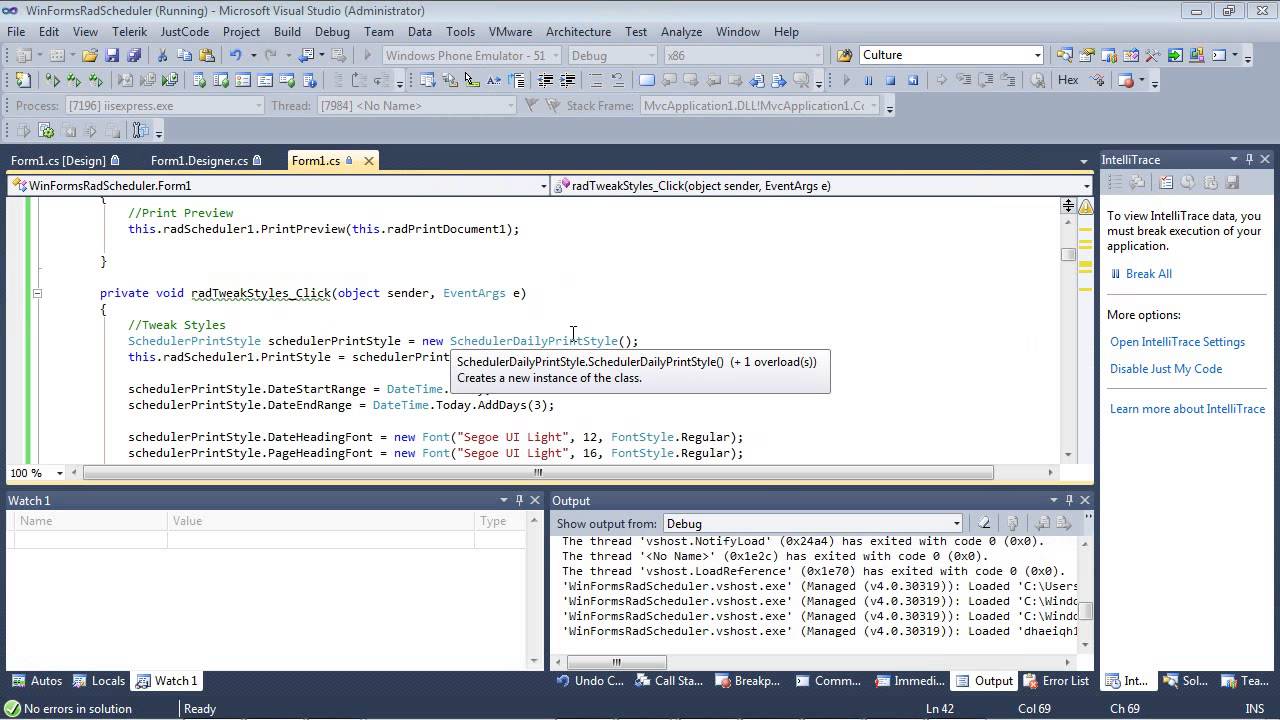Open the Telerik menu
This screenshot has height=720, width=1280.
(130, 32)
